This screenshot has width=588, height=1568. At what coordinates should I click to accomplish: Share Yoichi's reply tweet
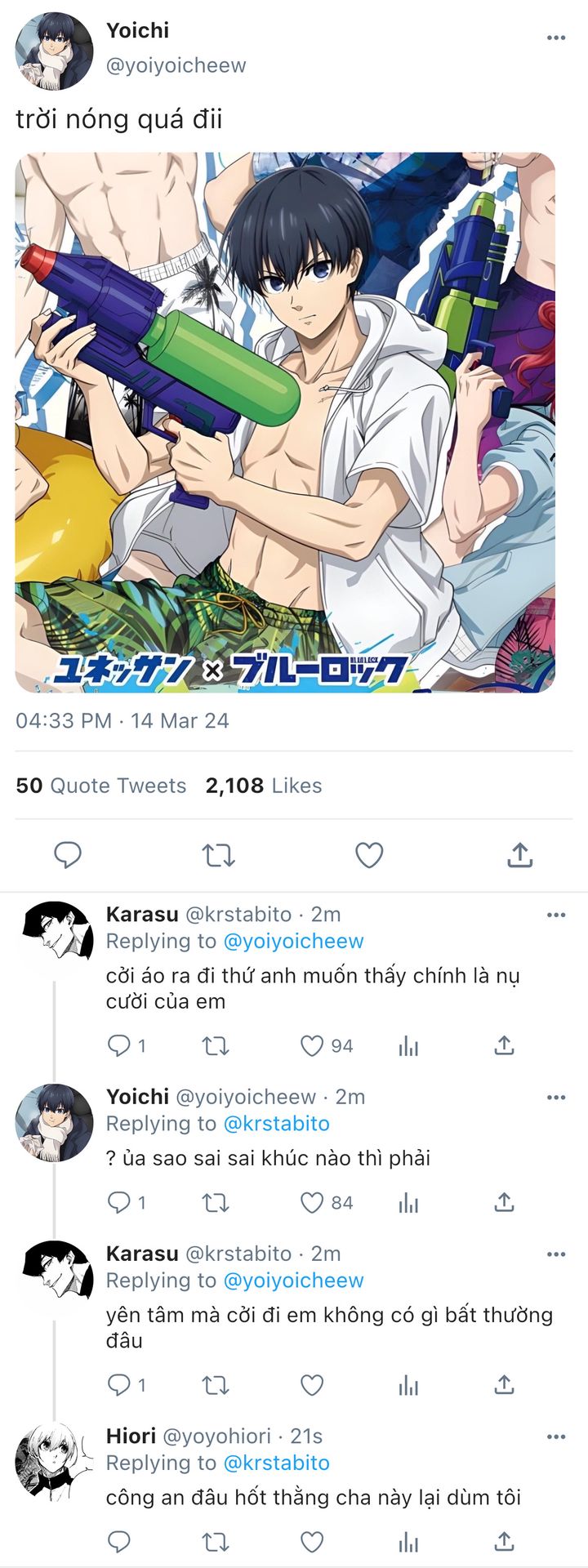(x=505, y=1202)
